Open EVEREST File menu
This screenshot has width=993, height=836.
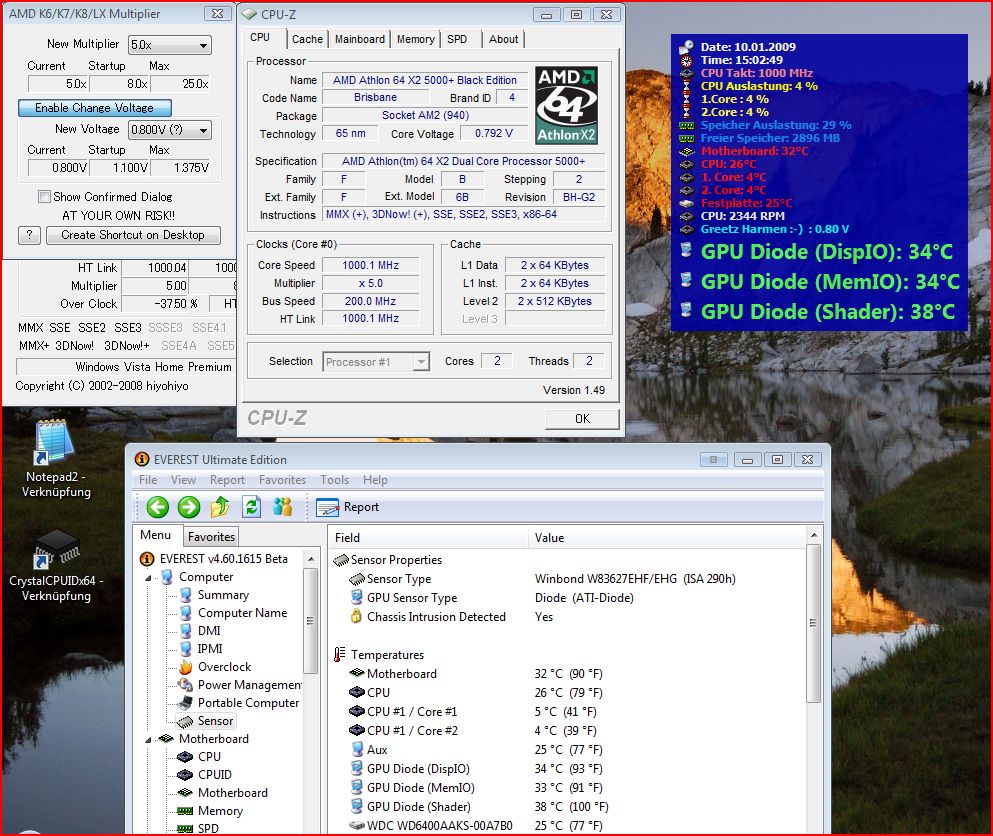tap(148, 480)
